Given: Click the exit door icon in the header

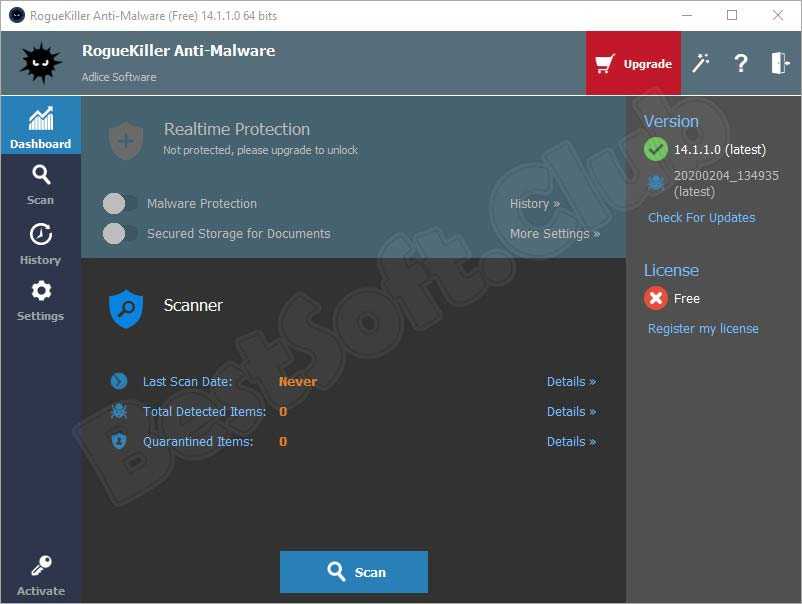Looking at the screenshot, I should pyautogui.click(x=780, y=63).
